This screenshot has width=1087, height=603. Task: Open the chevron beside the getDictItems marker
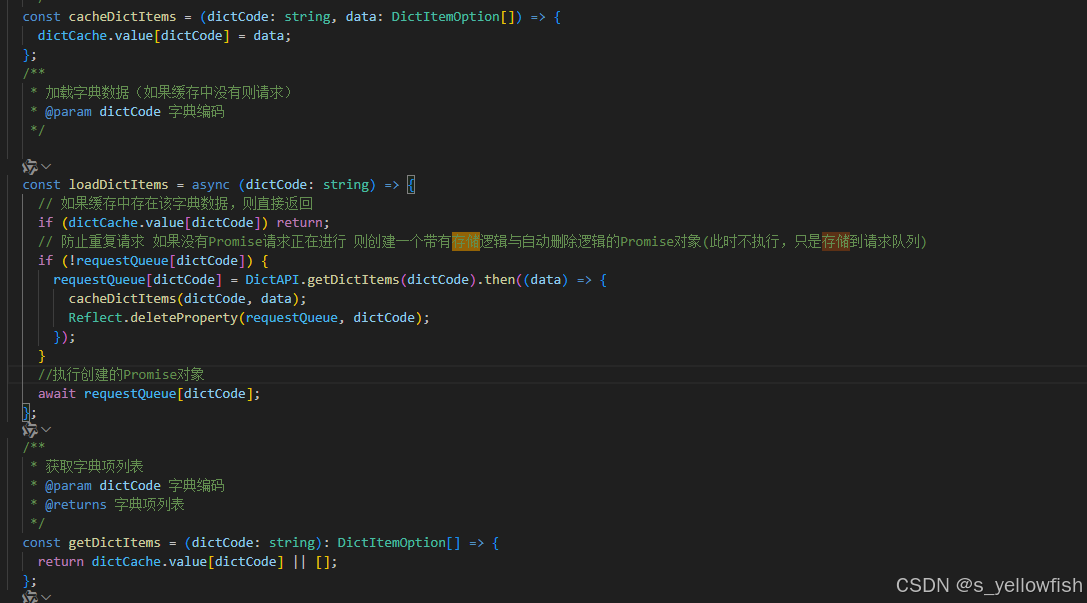44,429
